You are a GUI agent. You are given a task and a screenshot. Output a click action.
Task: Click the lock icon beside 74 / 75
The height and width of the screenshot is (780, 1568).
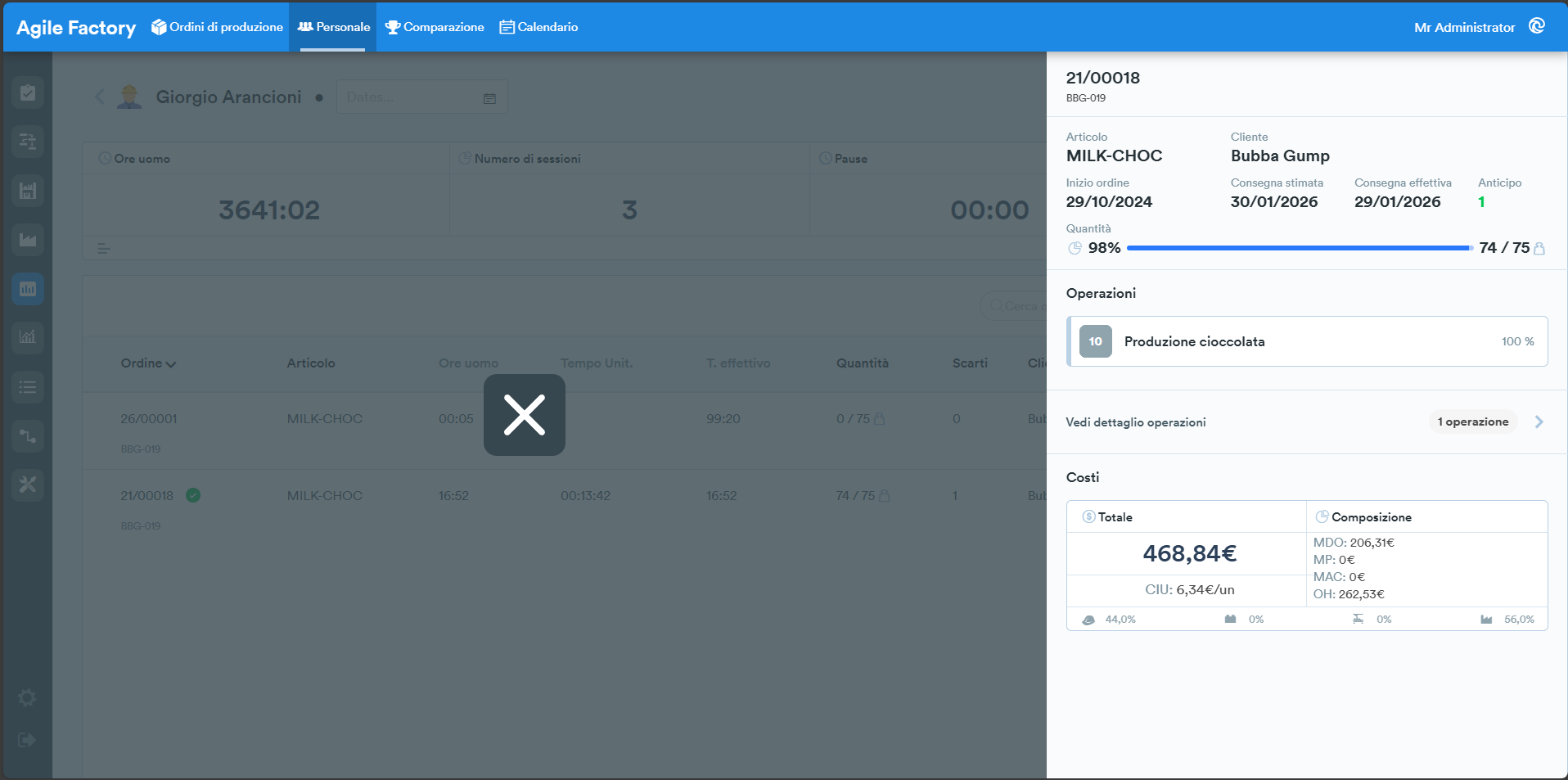[1539, 248]
